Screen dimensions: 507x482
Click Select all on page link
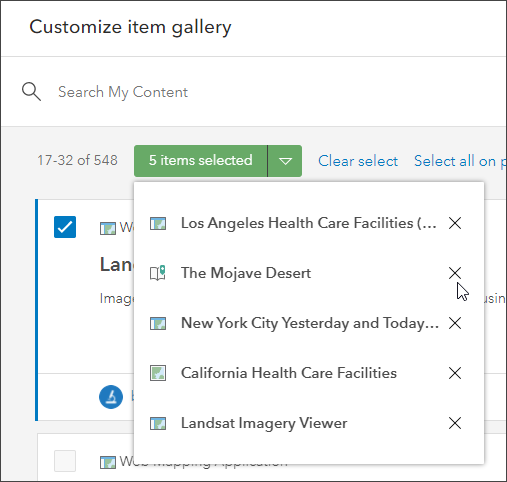(460, 161)
